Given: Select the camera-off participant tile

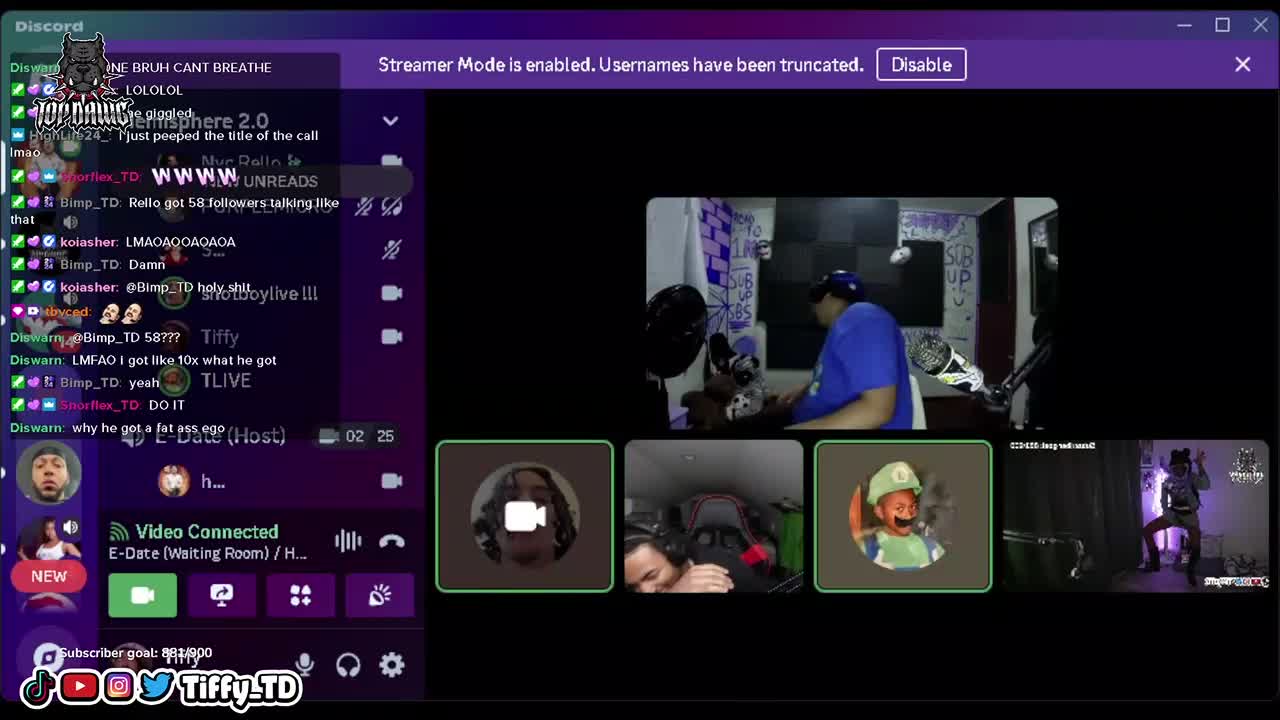Looking at the screenshot, I should [x=525, y=516].
